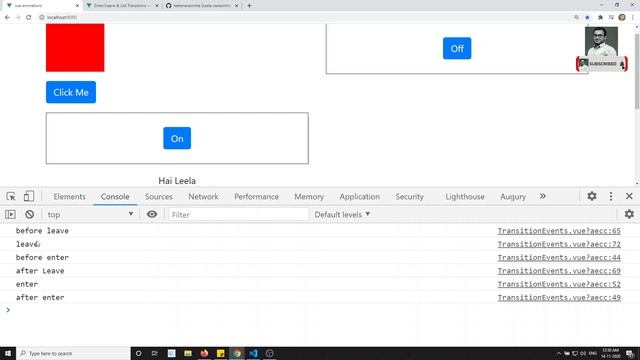Click the blue Click Me button

(71, 92)
